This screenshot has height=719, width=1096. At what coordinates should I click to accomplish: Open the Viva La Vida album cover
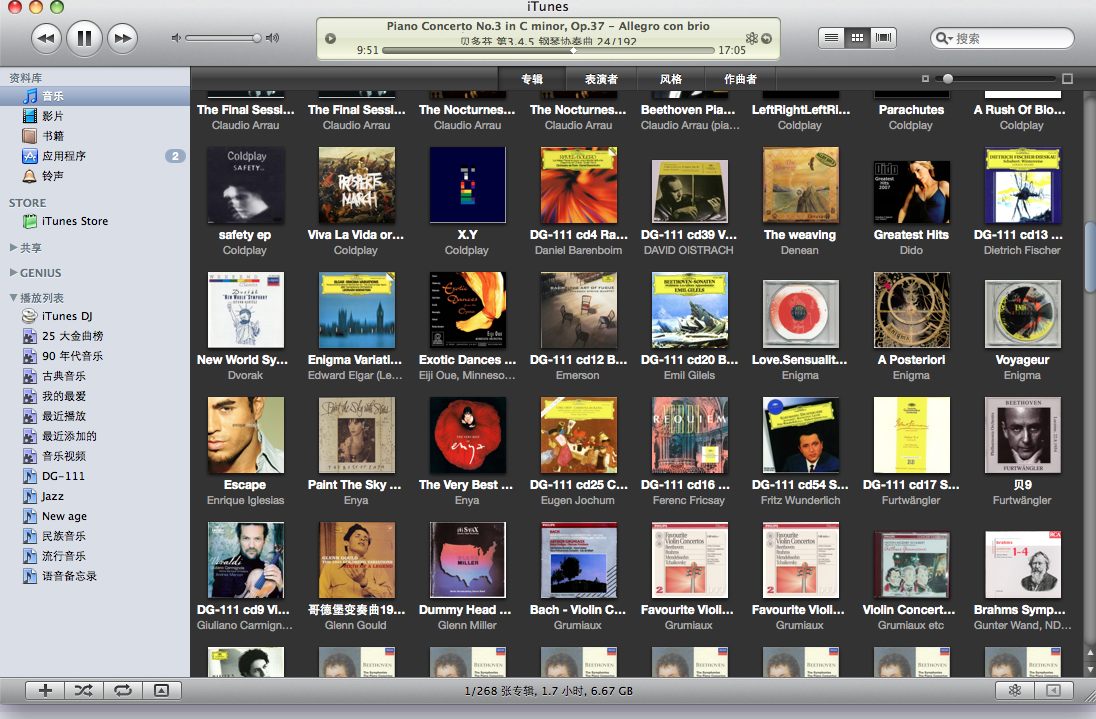click(x=356, y=185)
